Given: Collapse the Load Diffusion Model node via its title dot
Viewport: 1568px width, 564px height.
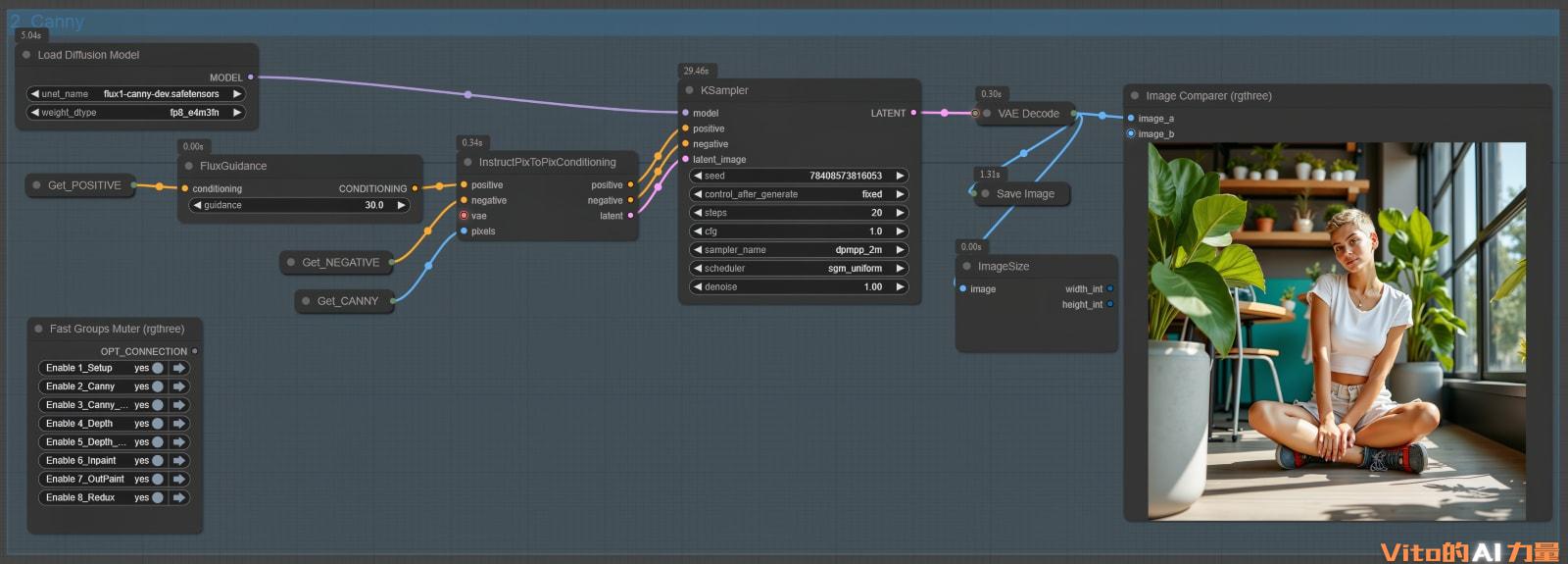Looking at the screenshot, I should point(26,55).
